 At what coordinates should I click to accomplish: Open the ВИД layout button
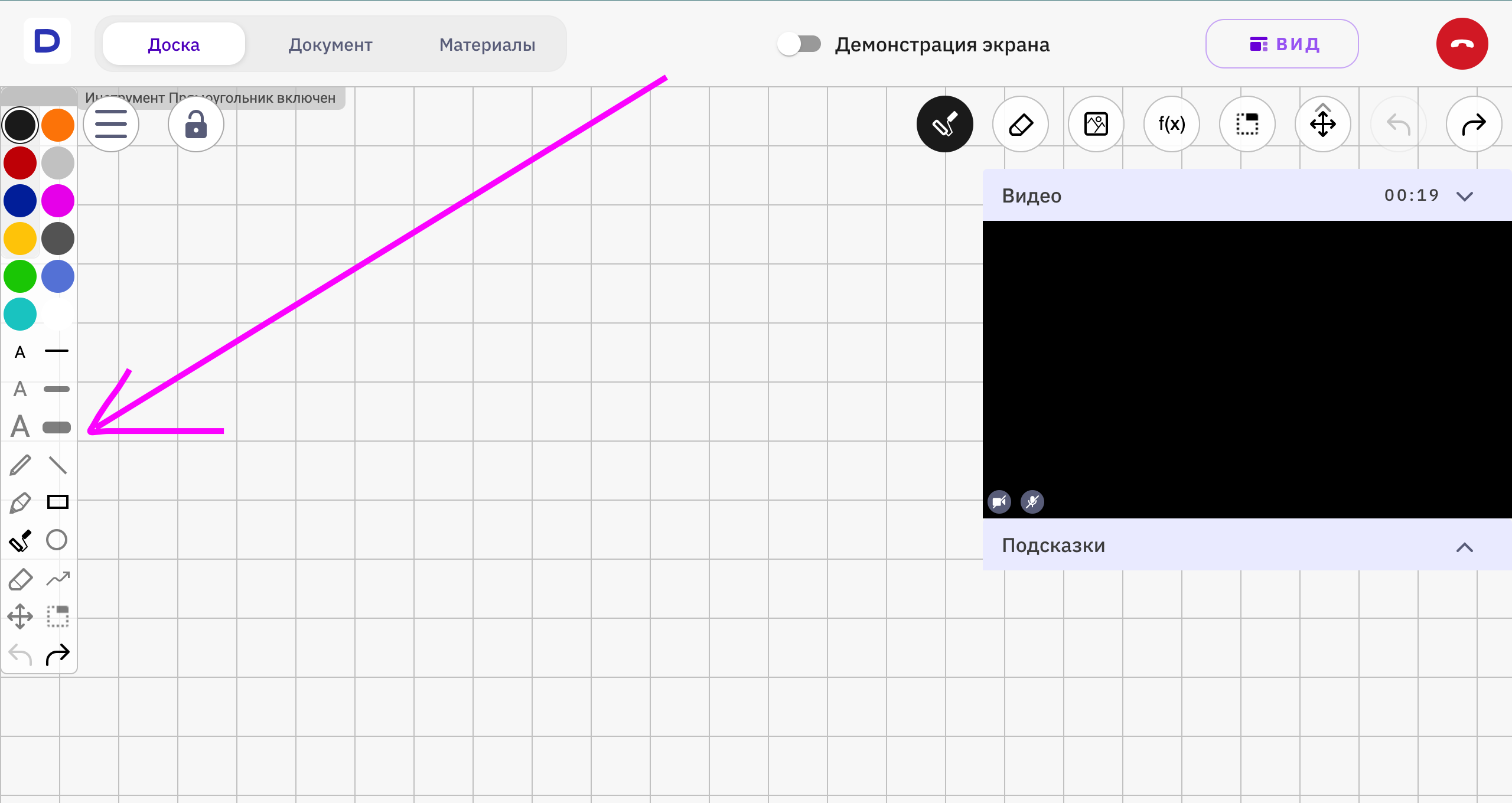(1282, 44)
